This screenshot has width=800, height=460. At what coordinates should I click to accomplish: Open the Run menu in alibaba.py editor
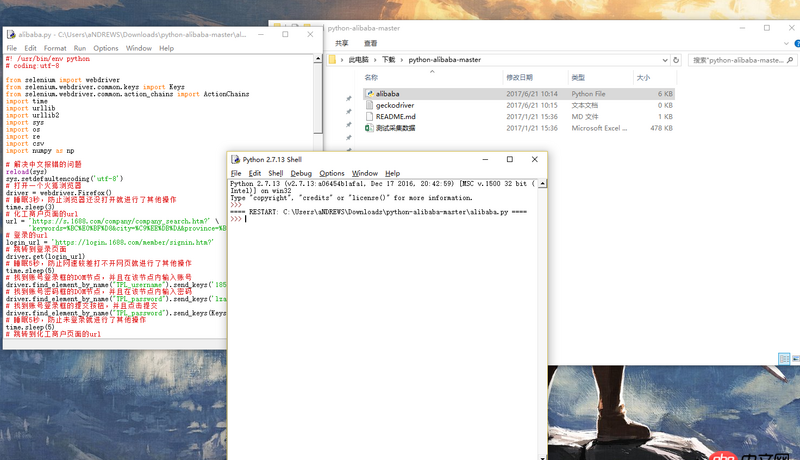80,48
